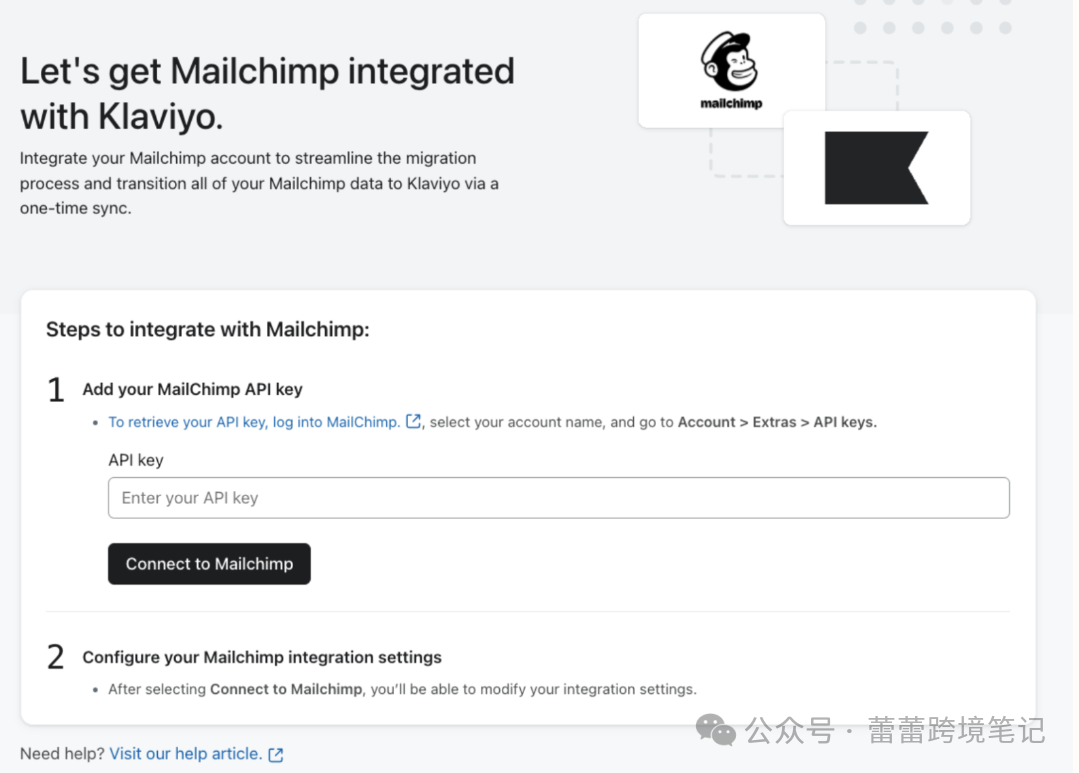
Task: Click 'Integrate your Mailchimp account' description paragraph
Action: 259,183
